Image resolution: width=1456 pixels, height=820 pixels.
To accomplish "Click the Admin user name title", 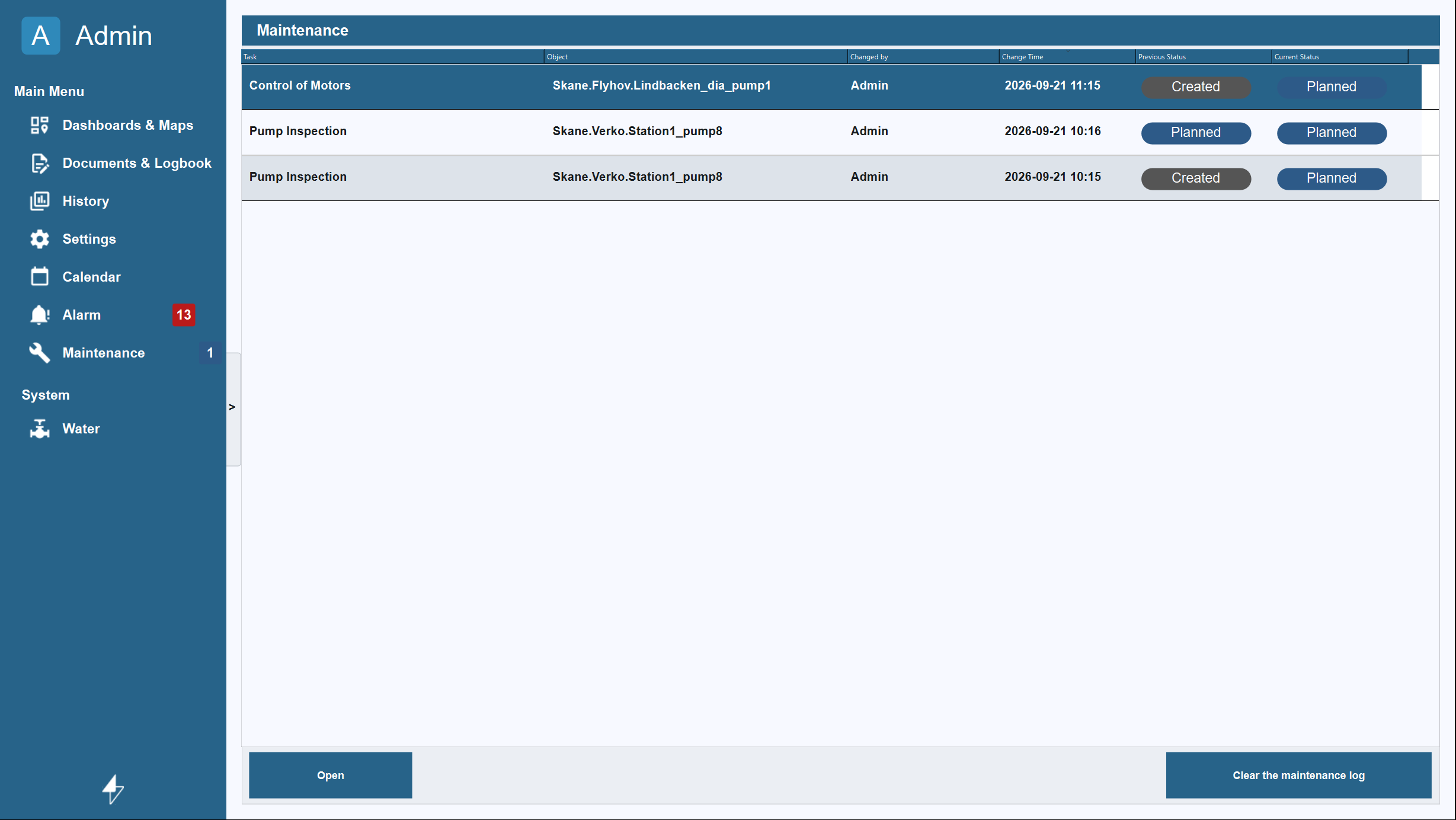I will pos(114,36).
